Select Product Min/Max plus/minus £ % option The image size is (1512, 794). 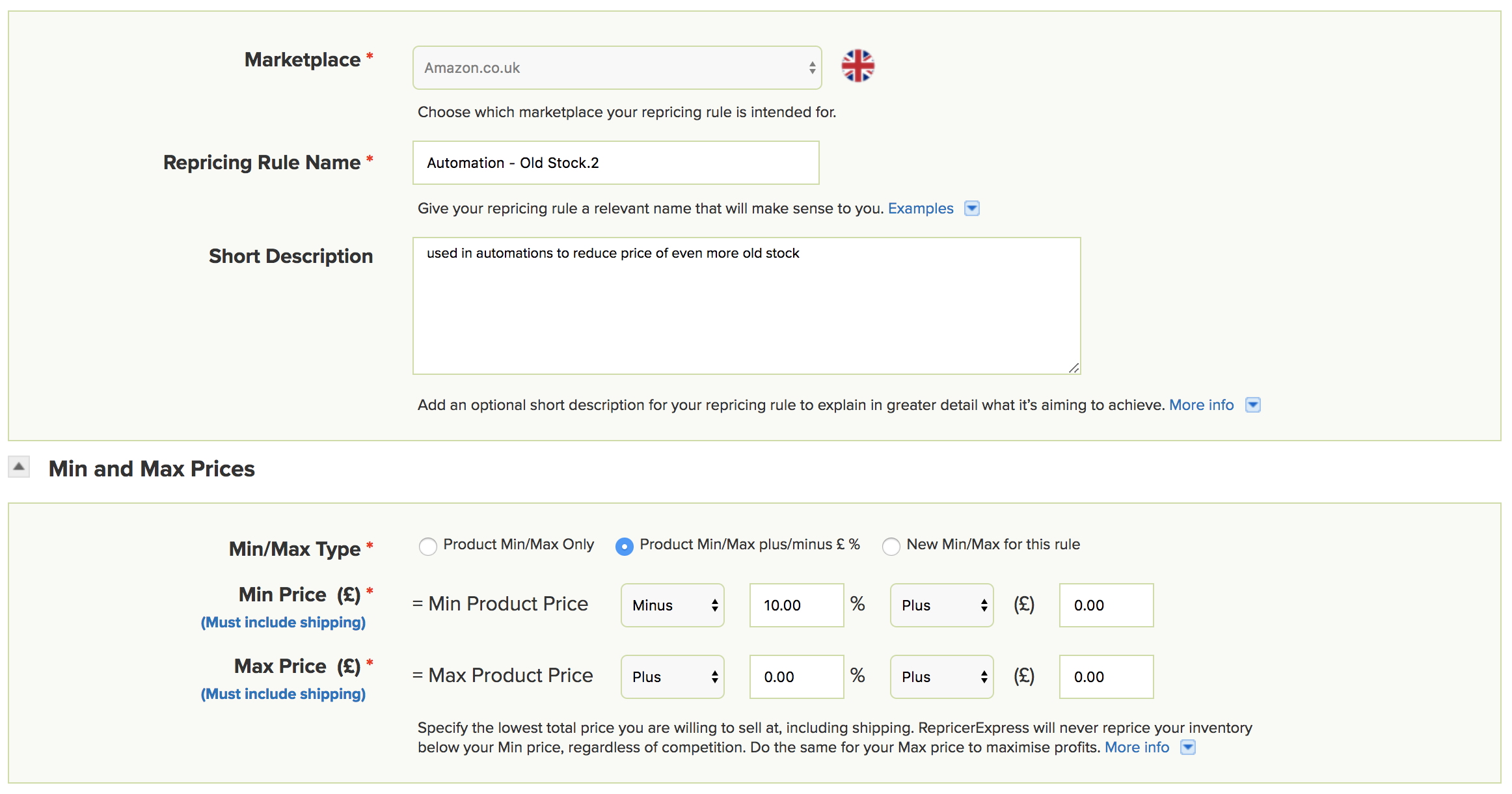[625, 546]
